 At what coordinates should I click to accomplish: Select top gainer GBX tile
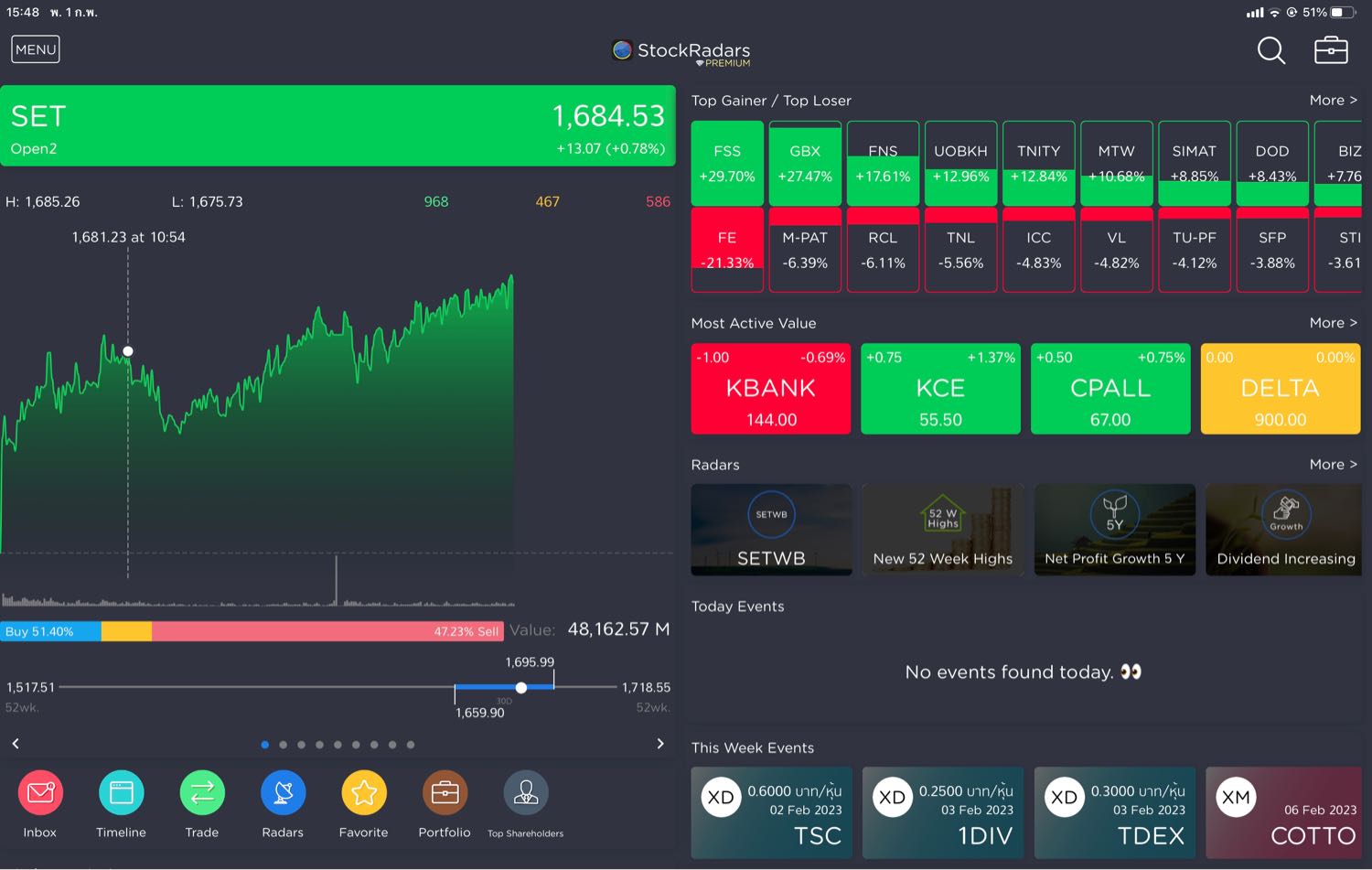click(805, 163)
